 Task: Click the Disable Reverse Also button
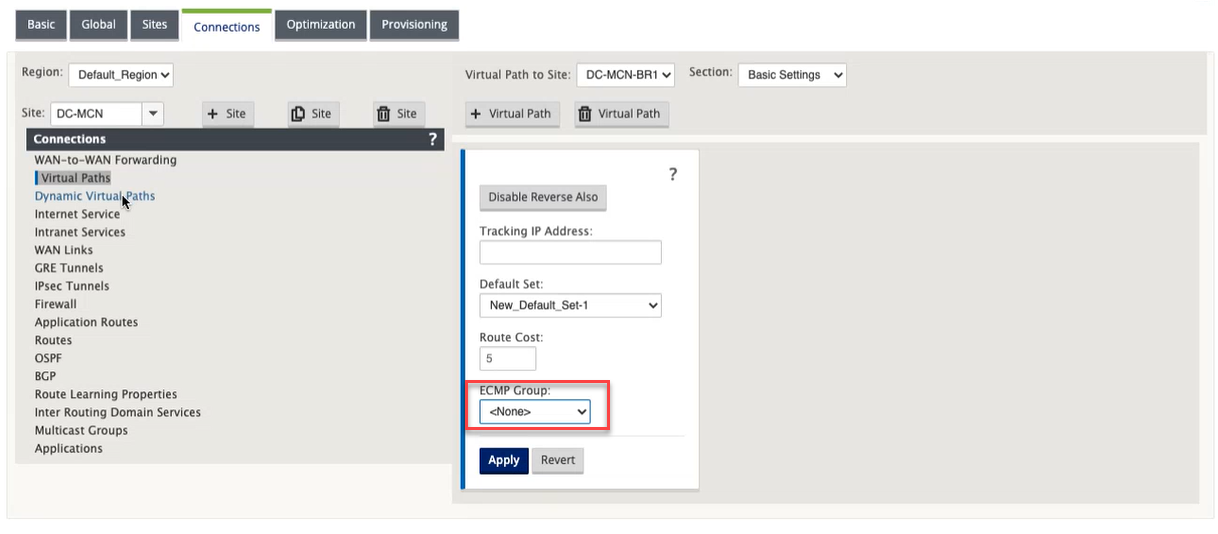(543, 197)
